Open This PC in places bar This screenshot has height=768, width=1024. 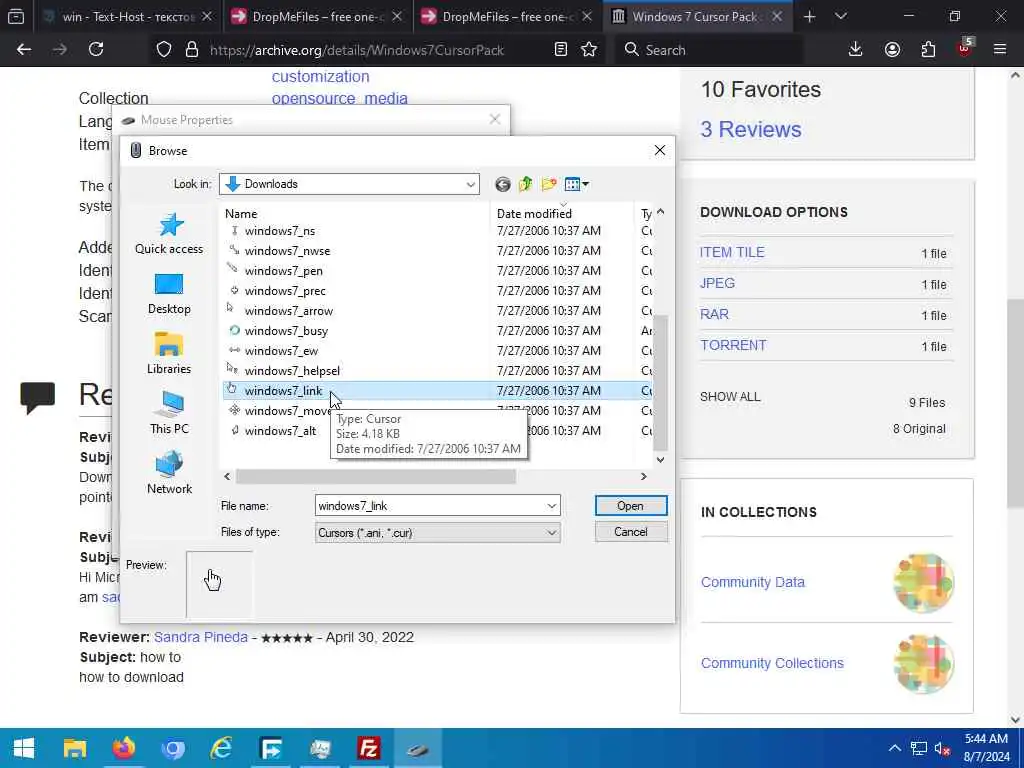click(169, 414)
